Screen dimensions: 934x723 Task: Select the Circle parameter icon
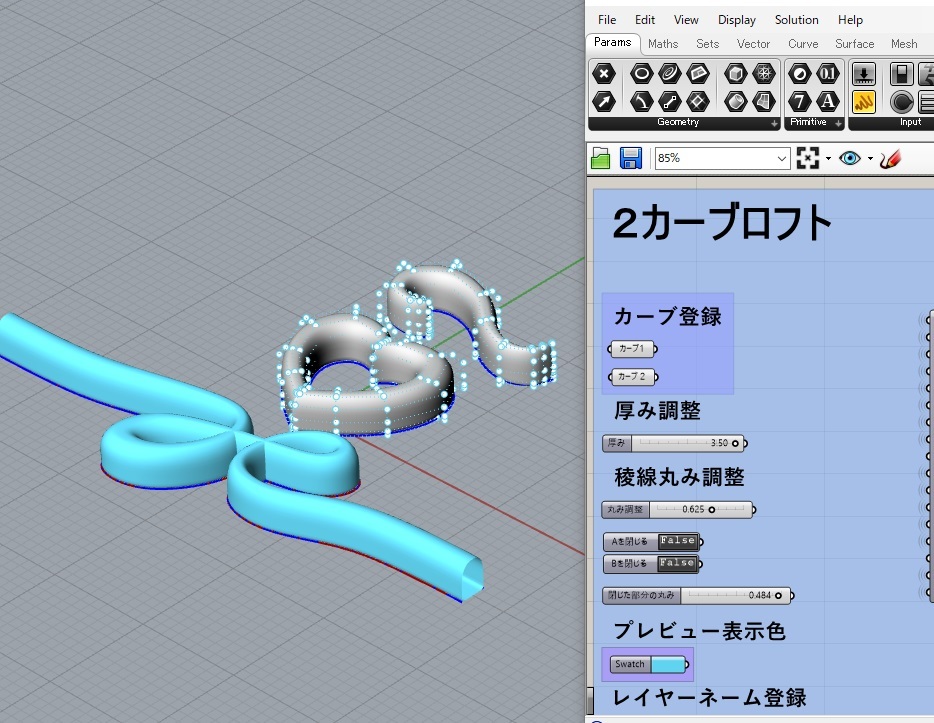click(642, 73)
